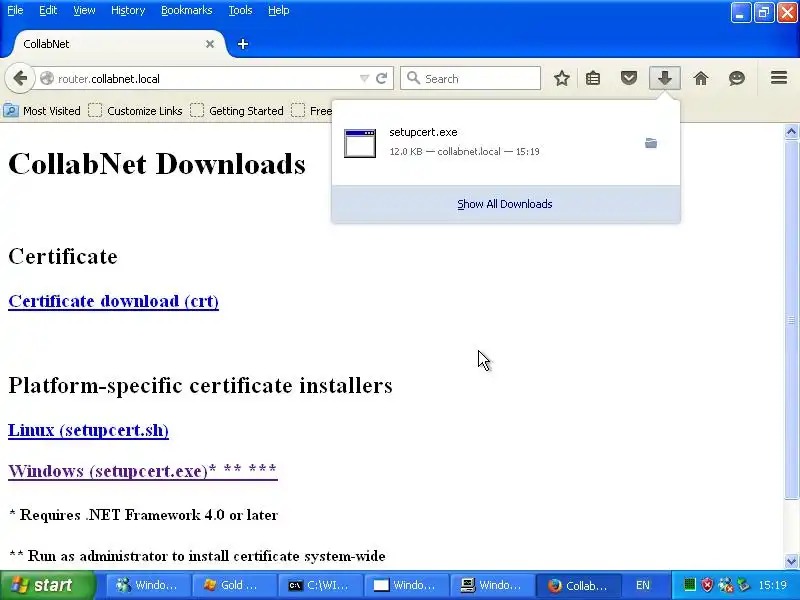This screenshot has width=800, height=600.
Task: Open Getting Started bookmark
Action: click(237, 111)
